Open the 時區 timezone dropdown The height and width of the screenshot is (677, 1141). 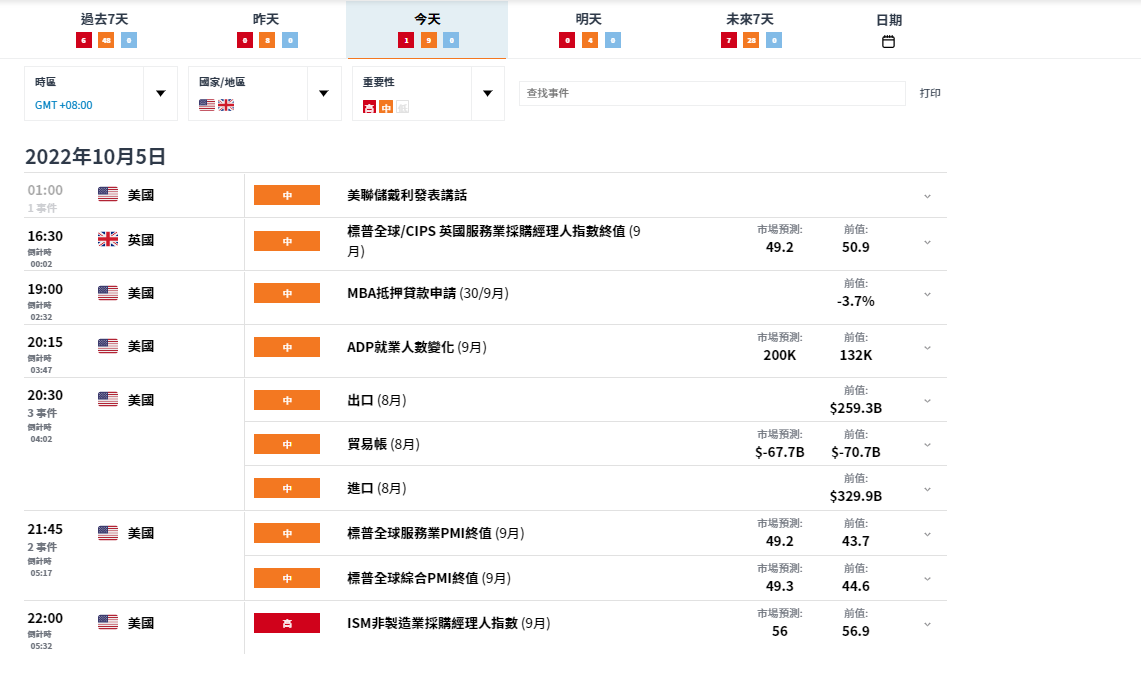coord(160,94)
